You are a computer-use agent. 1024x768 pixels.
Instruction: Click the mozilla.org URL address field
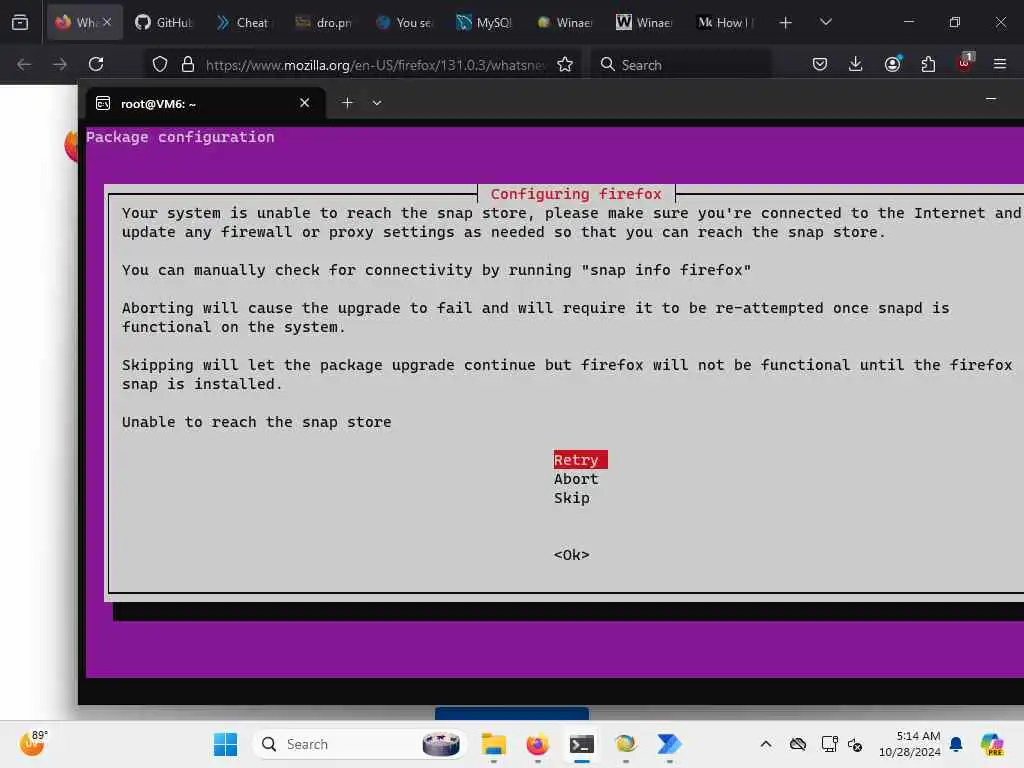pos(374,65)
